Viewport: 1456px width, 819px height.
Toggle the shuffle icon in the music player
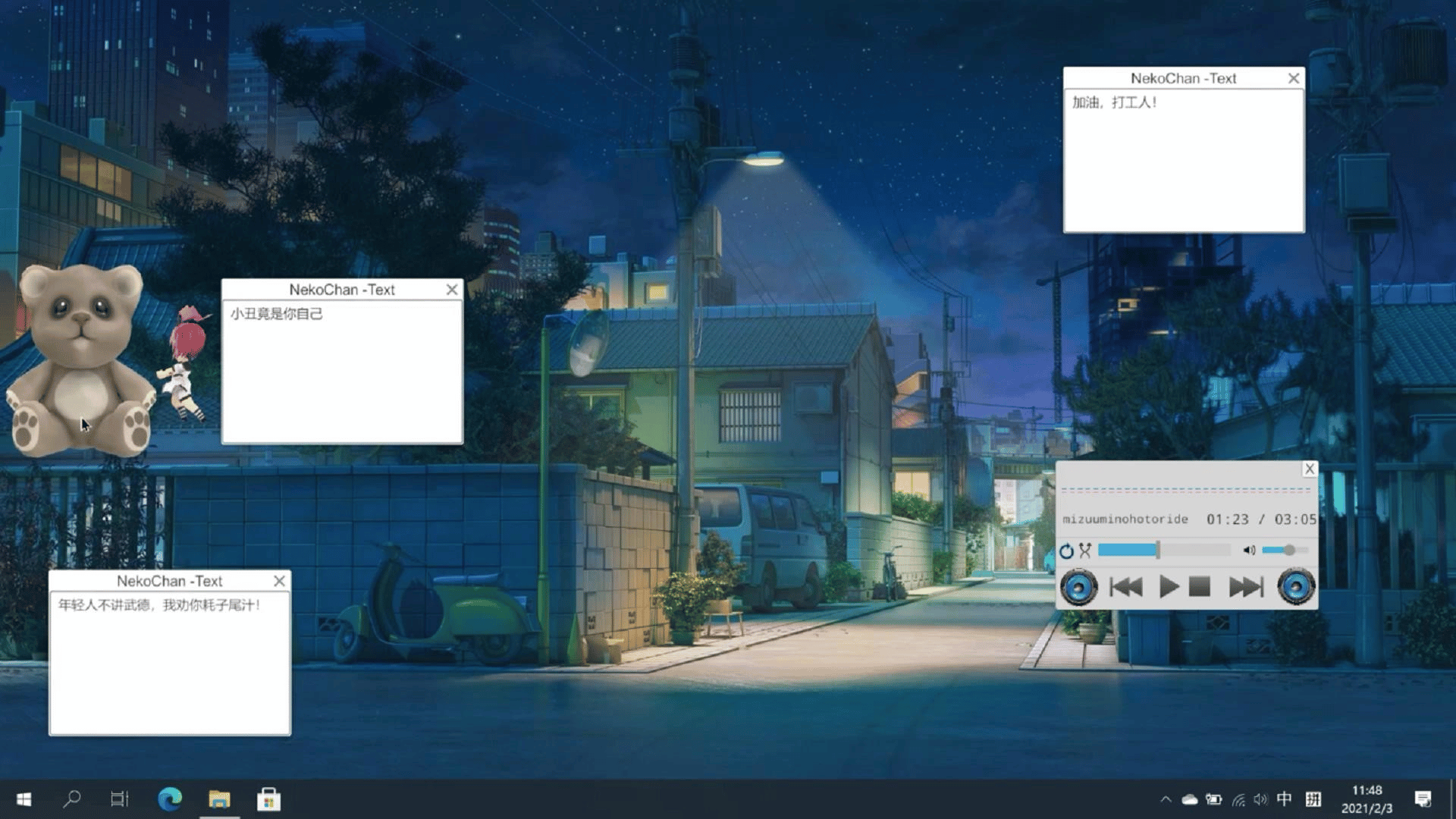pos(1085,551)
